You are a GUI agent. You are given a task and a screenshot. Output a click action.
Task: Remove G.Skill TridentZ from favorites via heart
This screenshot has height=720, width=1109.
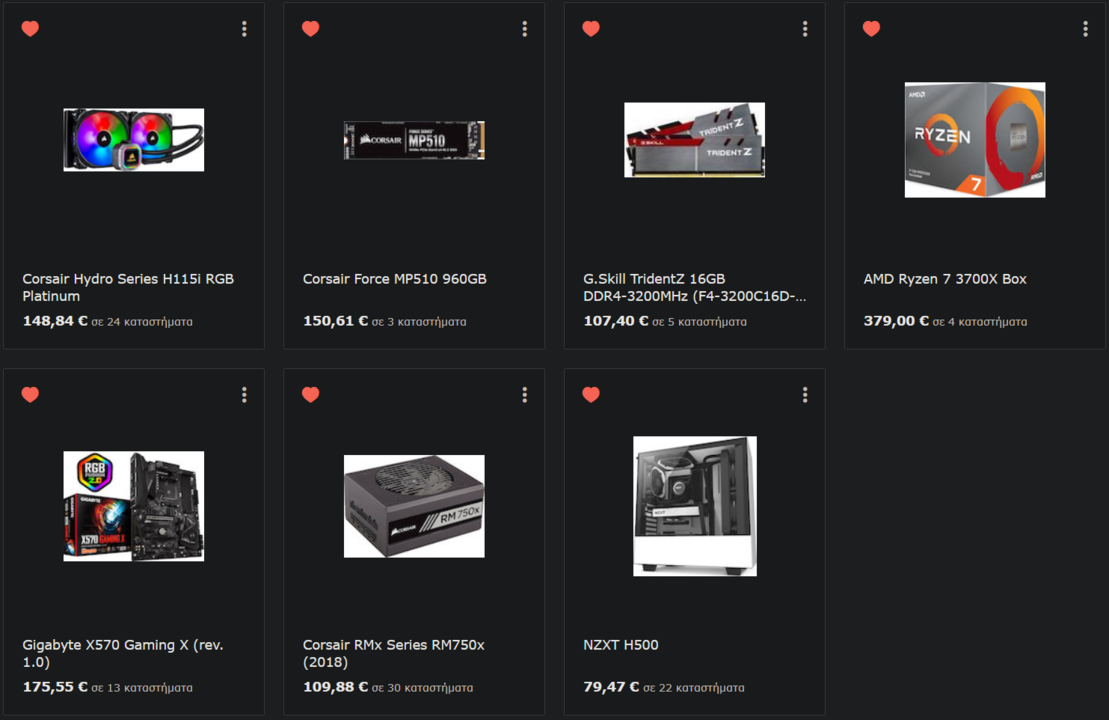[591, 28]
